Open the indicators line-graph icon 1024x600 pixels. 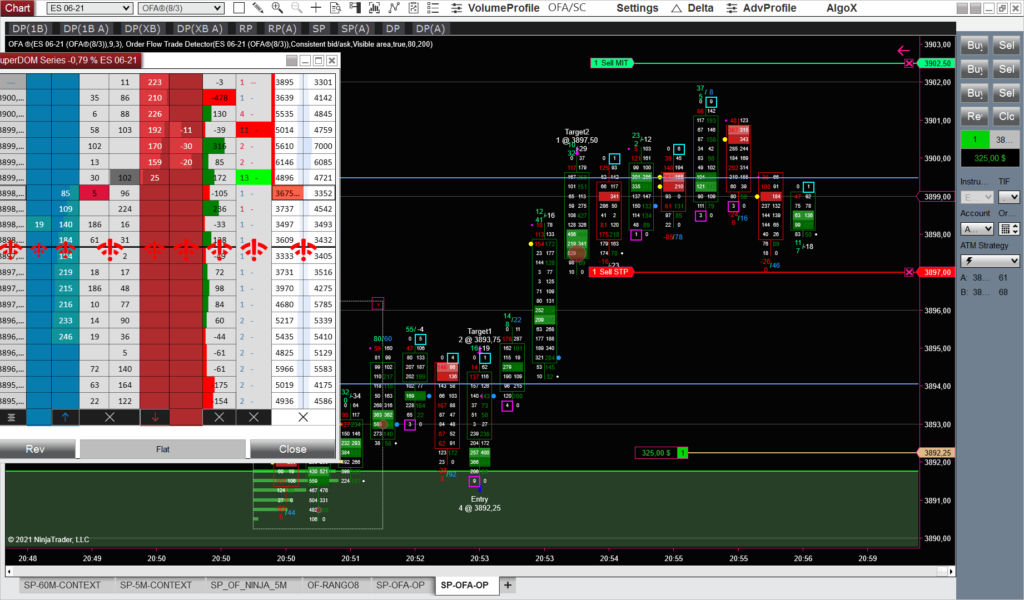point(394,8)
